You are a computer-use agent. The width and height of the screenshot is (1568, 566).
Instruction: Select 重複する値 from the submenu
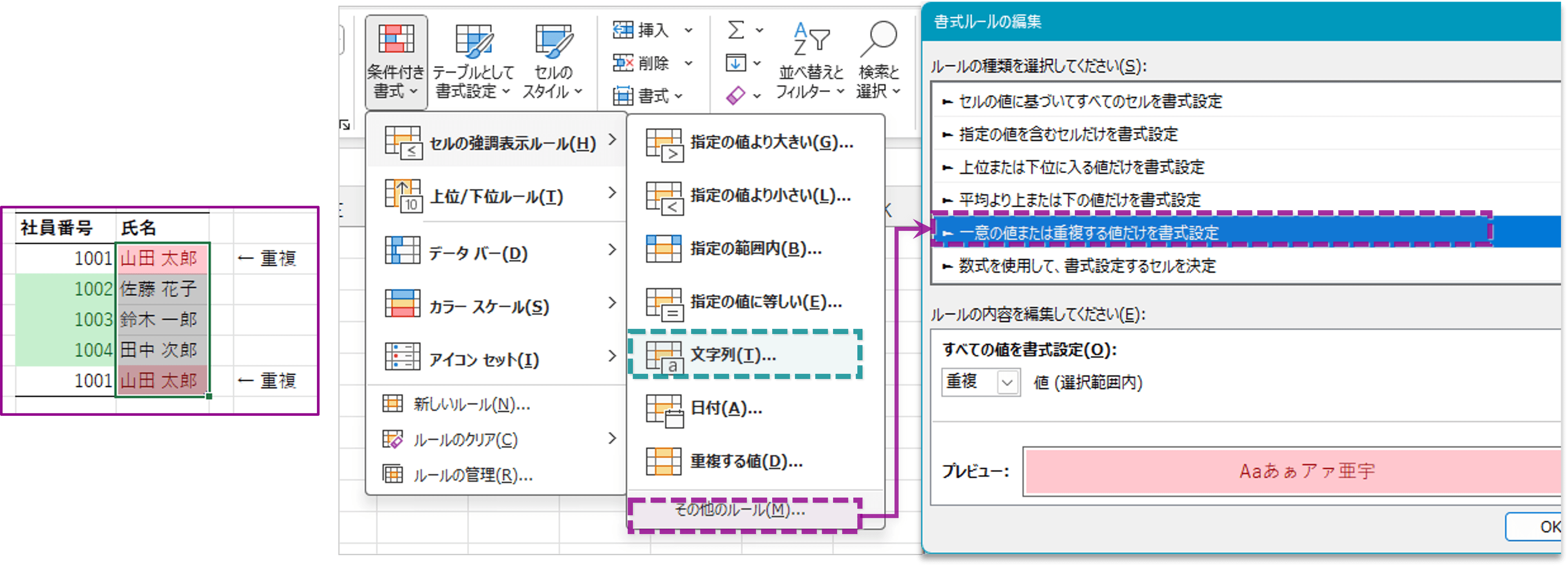pos(746,461)
